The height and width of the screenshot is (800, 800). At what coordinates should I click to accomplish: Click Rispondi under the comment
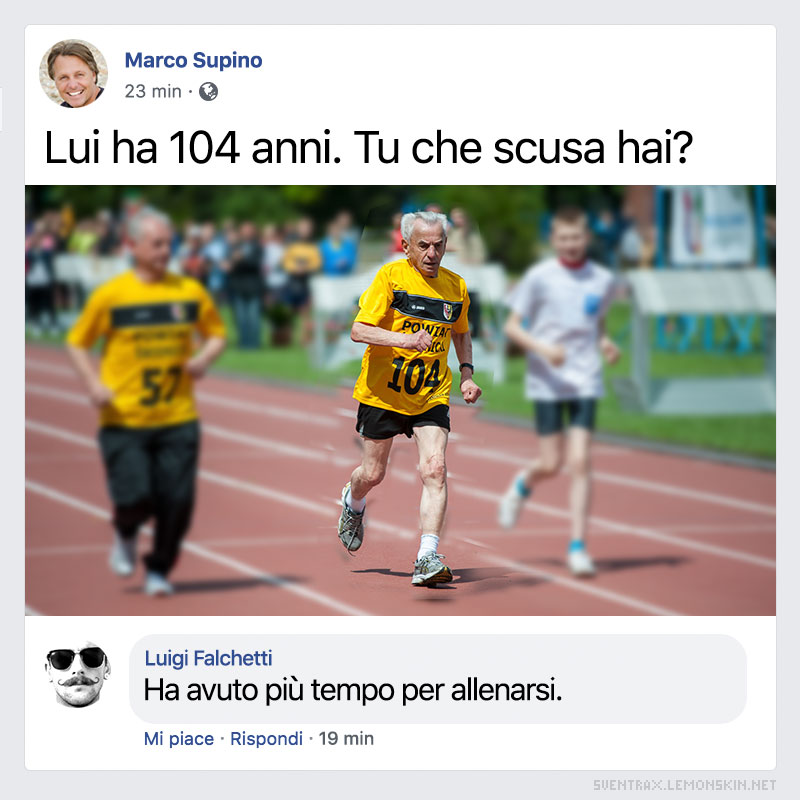(x=266, y=738)
